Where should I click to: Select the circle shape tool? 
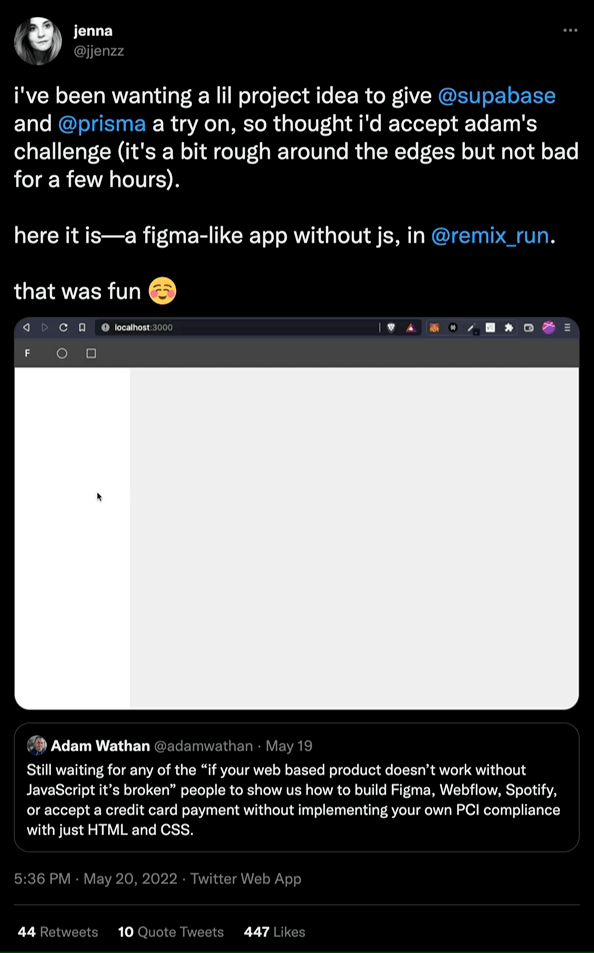[x=62, y=353]
